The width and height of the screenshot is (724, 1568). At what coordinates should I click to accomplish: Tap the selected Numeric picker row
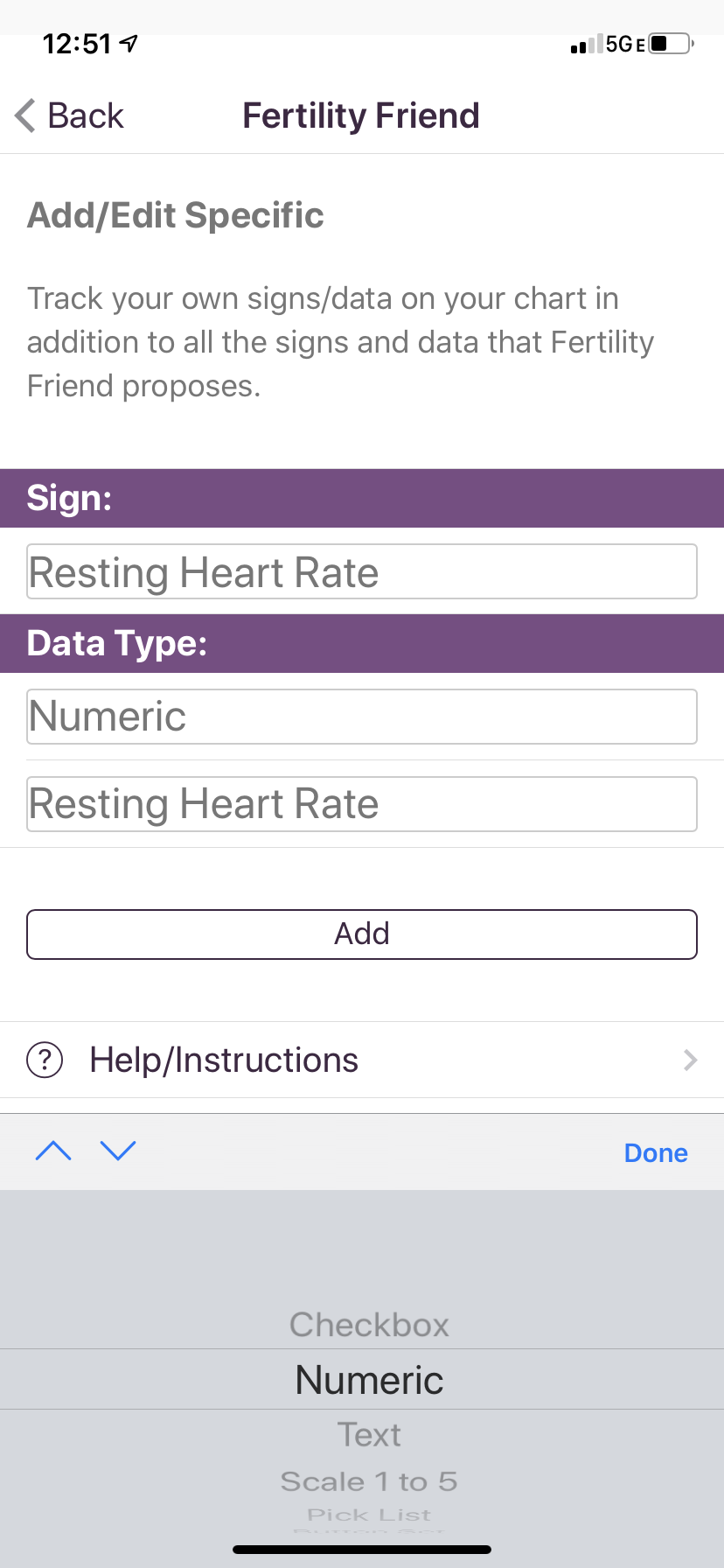369,1380
